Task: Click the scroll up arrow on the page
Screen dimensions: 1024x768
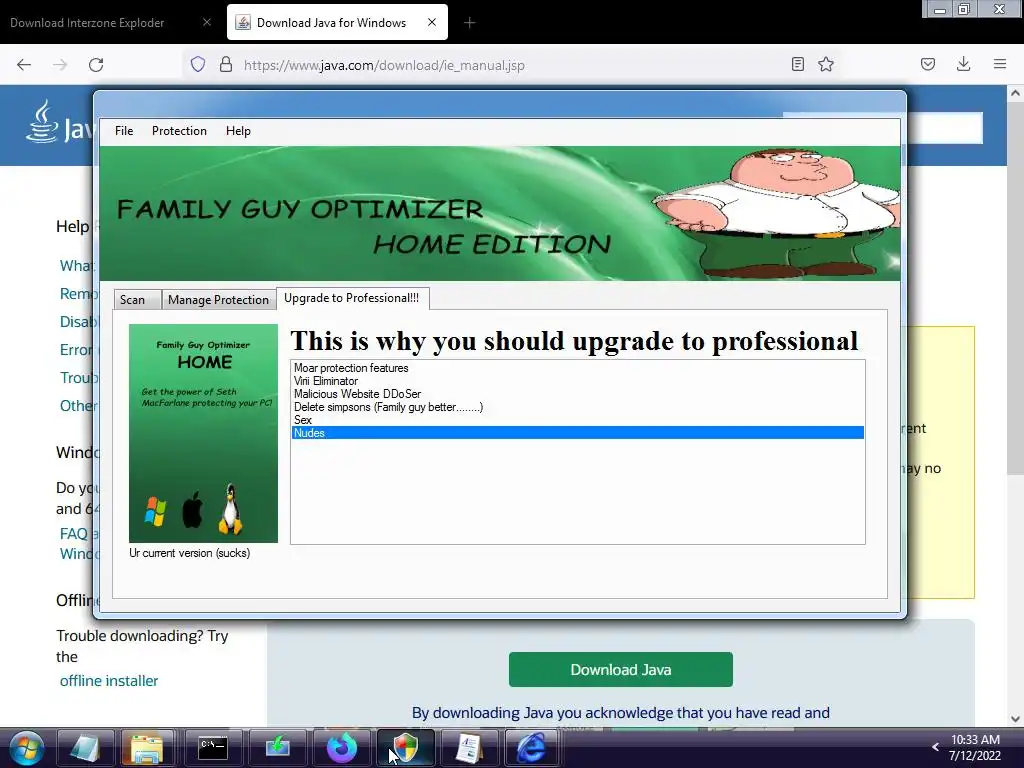Action: tap(1015, 93)
